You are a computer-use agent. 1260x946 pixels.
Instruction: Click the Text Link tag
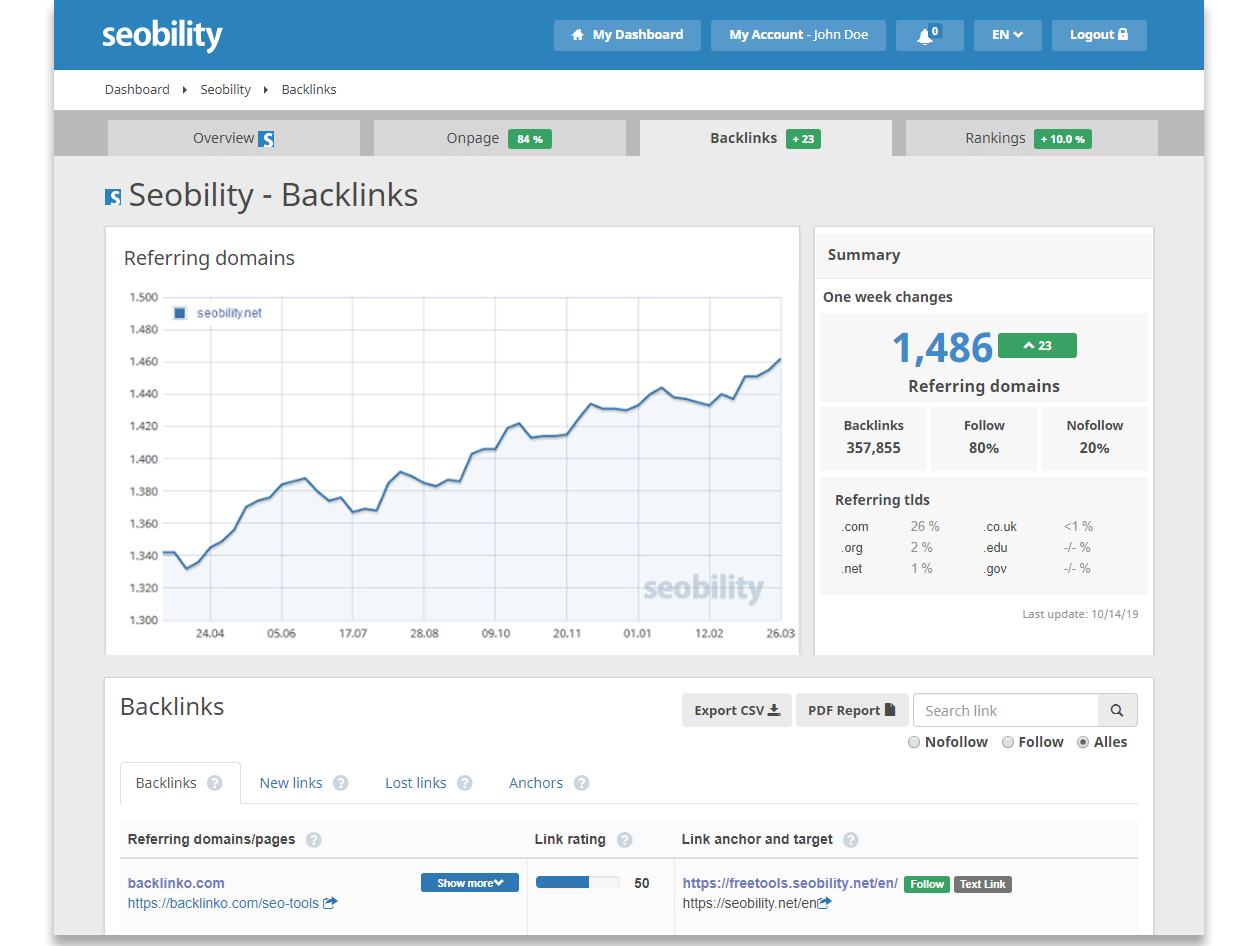983,884
